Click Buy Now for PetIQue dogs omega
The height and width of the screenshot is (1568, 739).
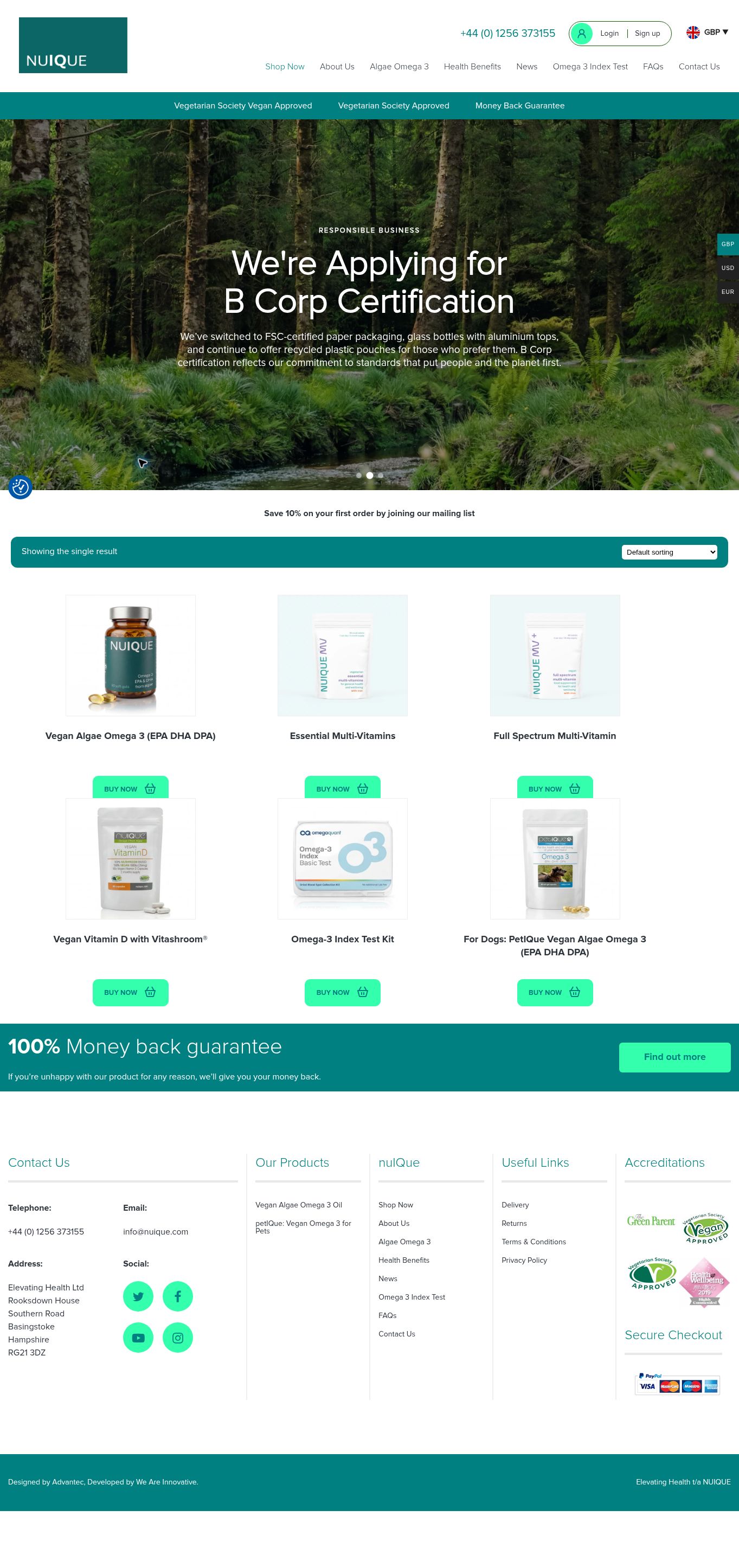(555, 992)
